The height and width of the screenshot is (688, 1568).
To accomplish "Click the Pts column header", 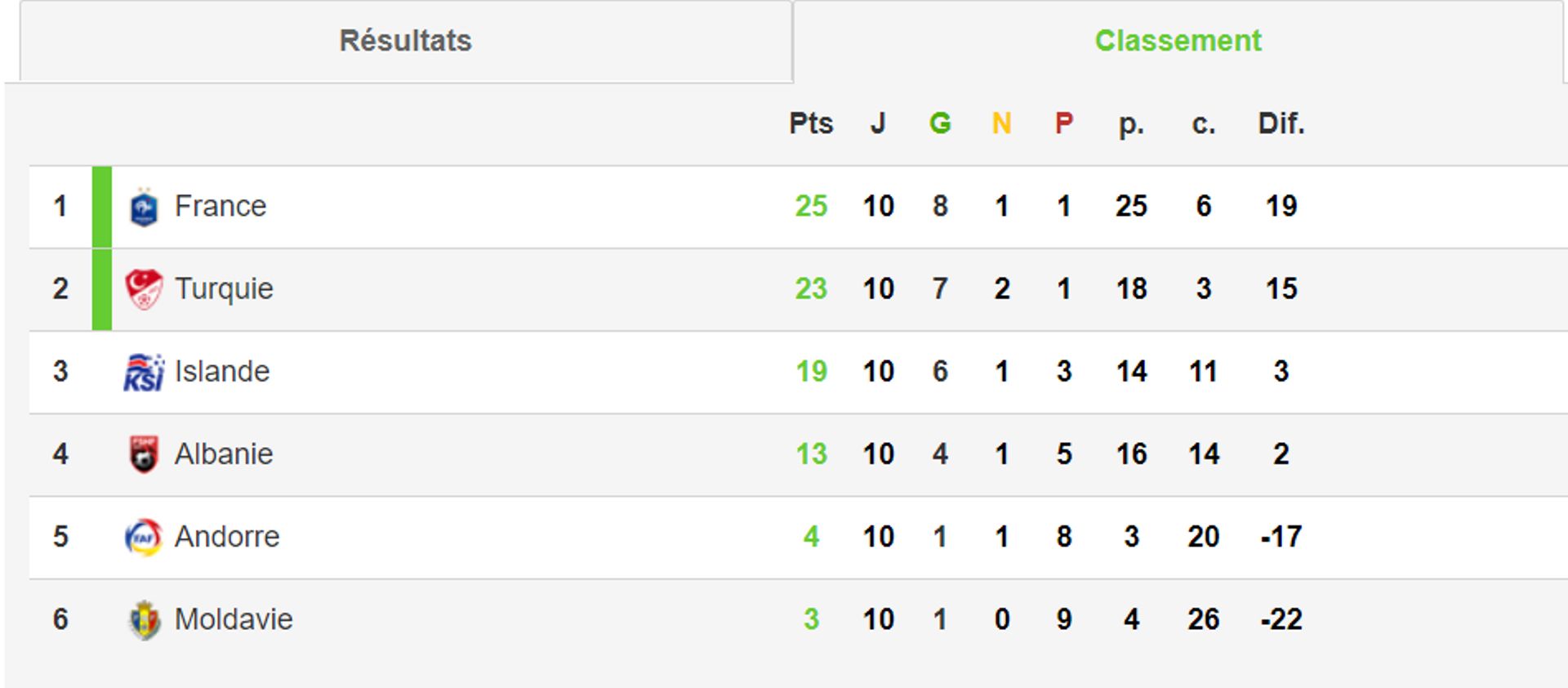I will pos(811,123).
